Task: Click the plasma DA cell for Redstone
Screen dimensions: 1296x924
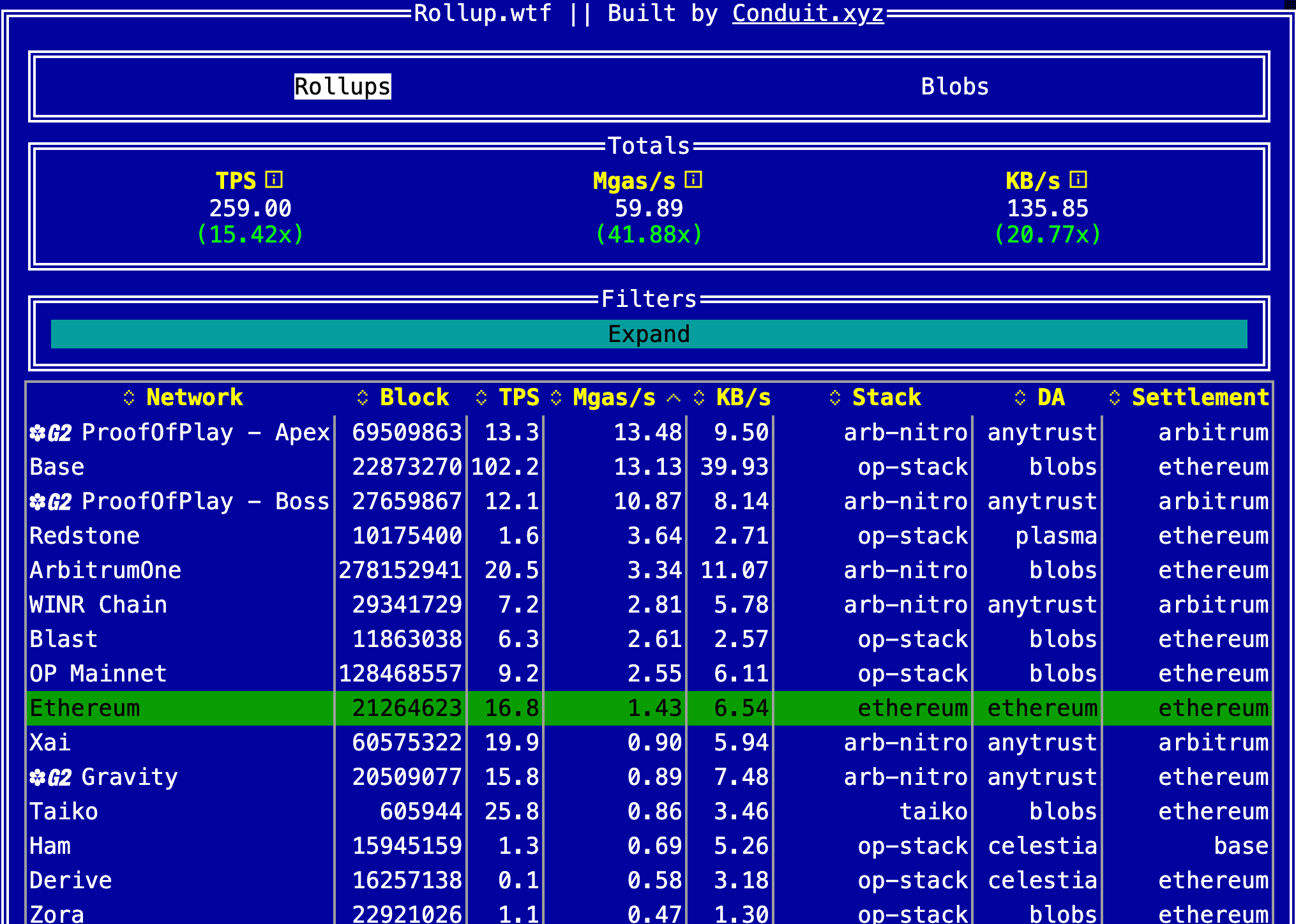Action: click(x=1056, y=536)
